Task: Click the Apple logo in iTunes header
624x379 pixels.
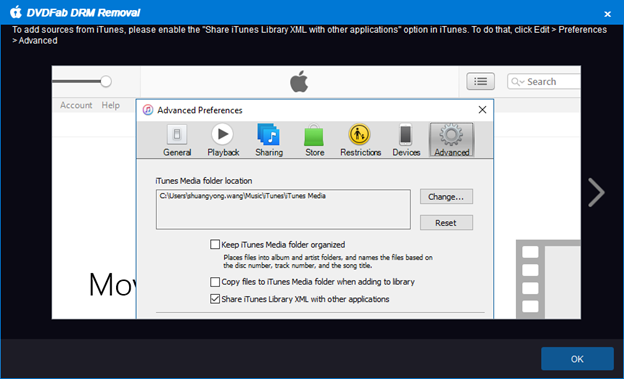Action: point(299,81)
